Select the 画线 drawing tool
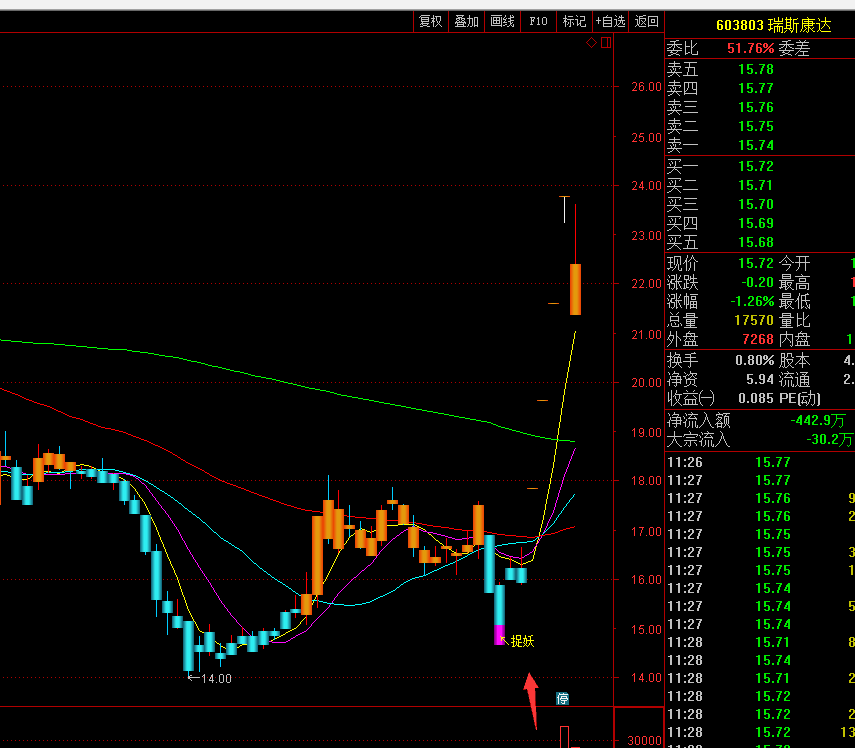The image size is (855, 748). 502,22
